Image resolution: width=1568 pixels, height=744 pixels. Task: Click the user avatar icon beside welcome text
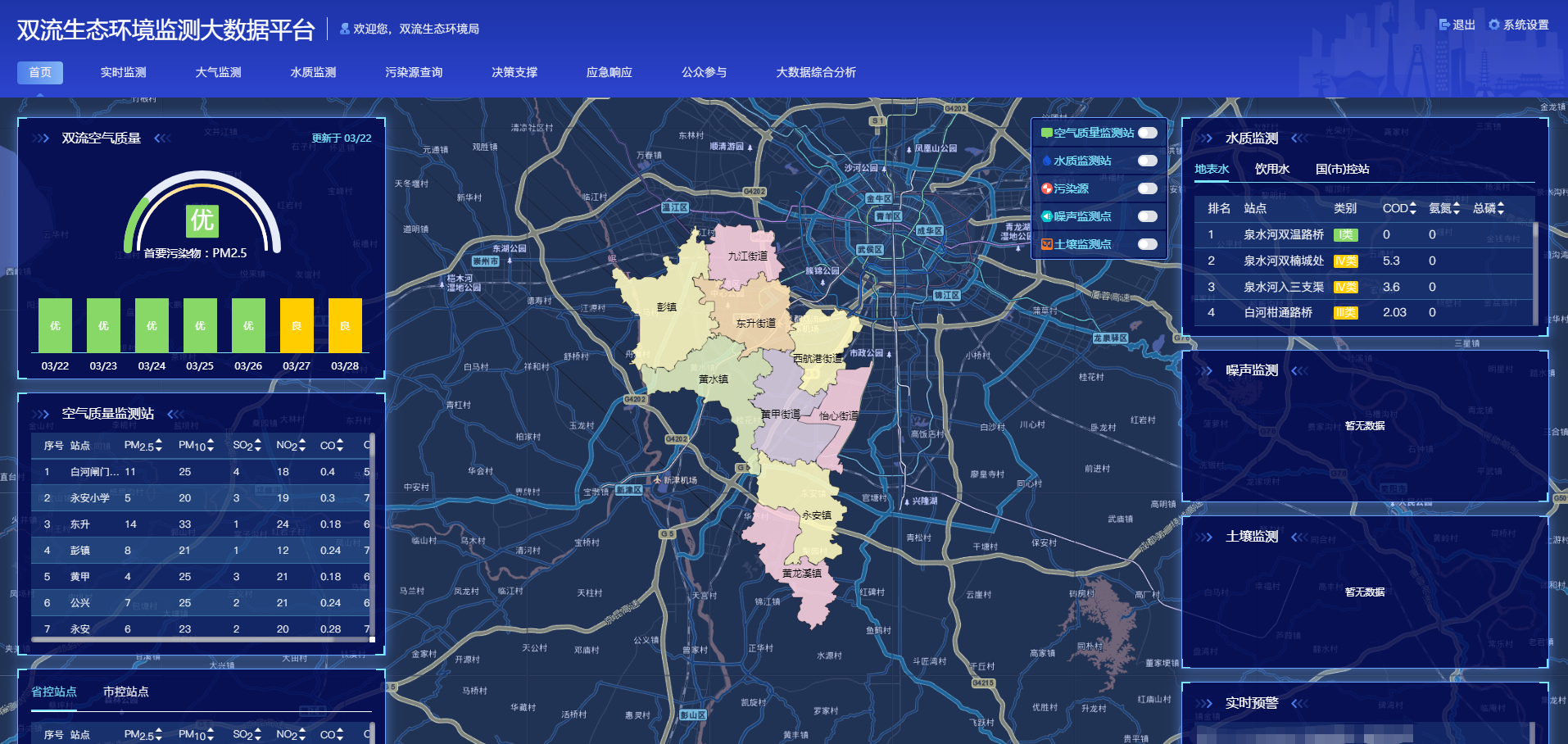click(x=344, y=29)
